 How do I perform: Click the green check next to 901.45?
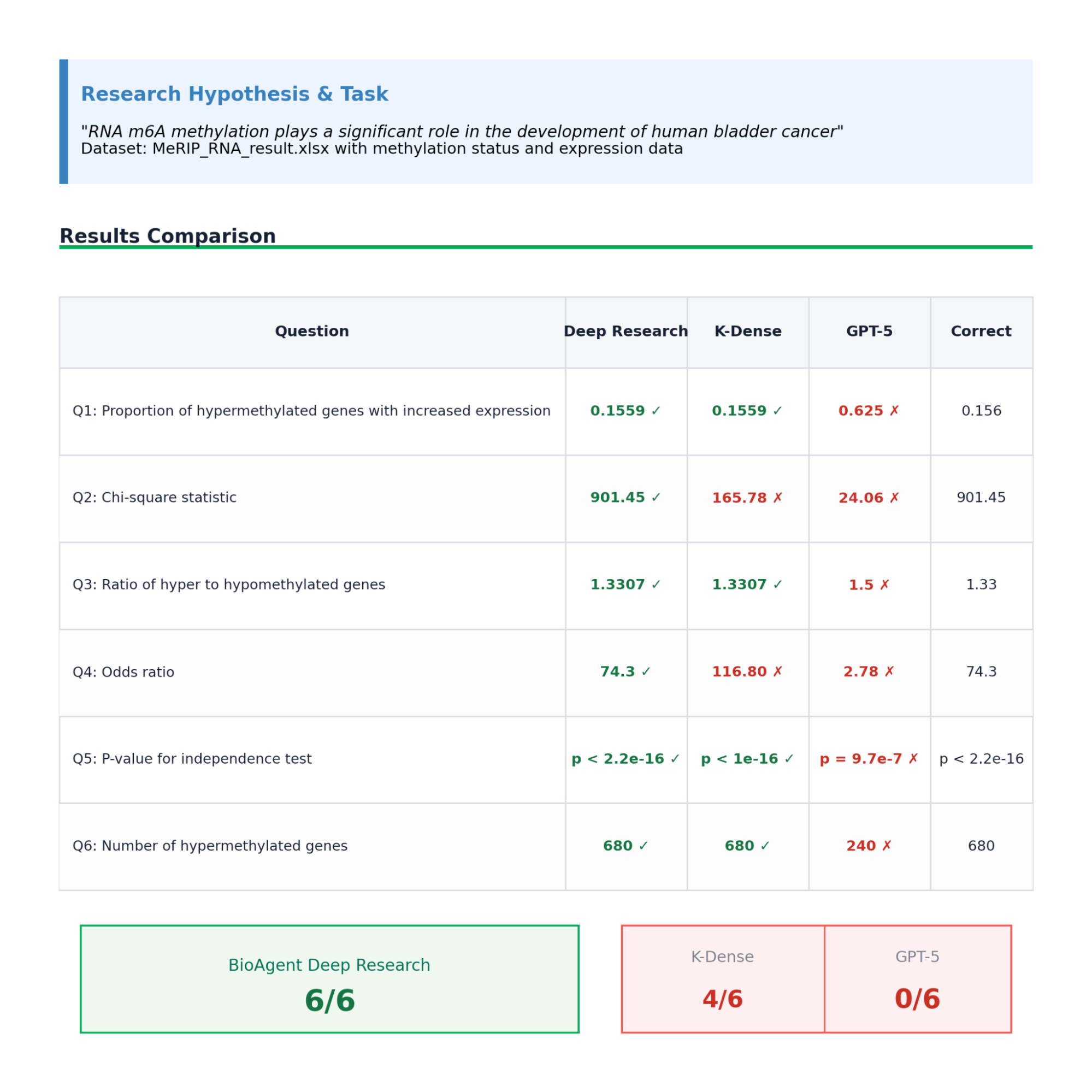(656, 498)
